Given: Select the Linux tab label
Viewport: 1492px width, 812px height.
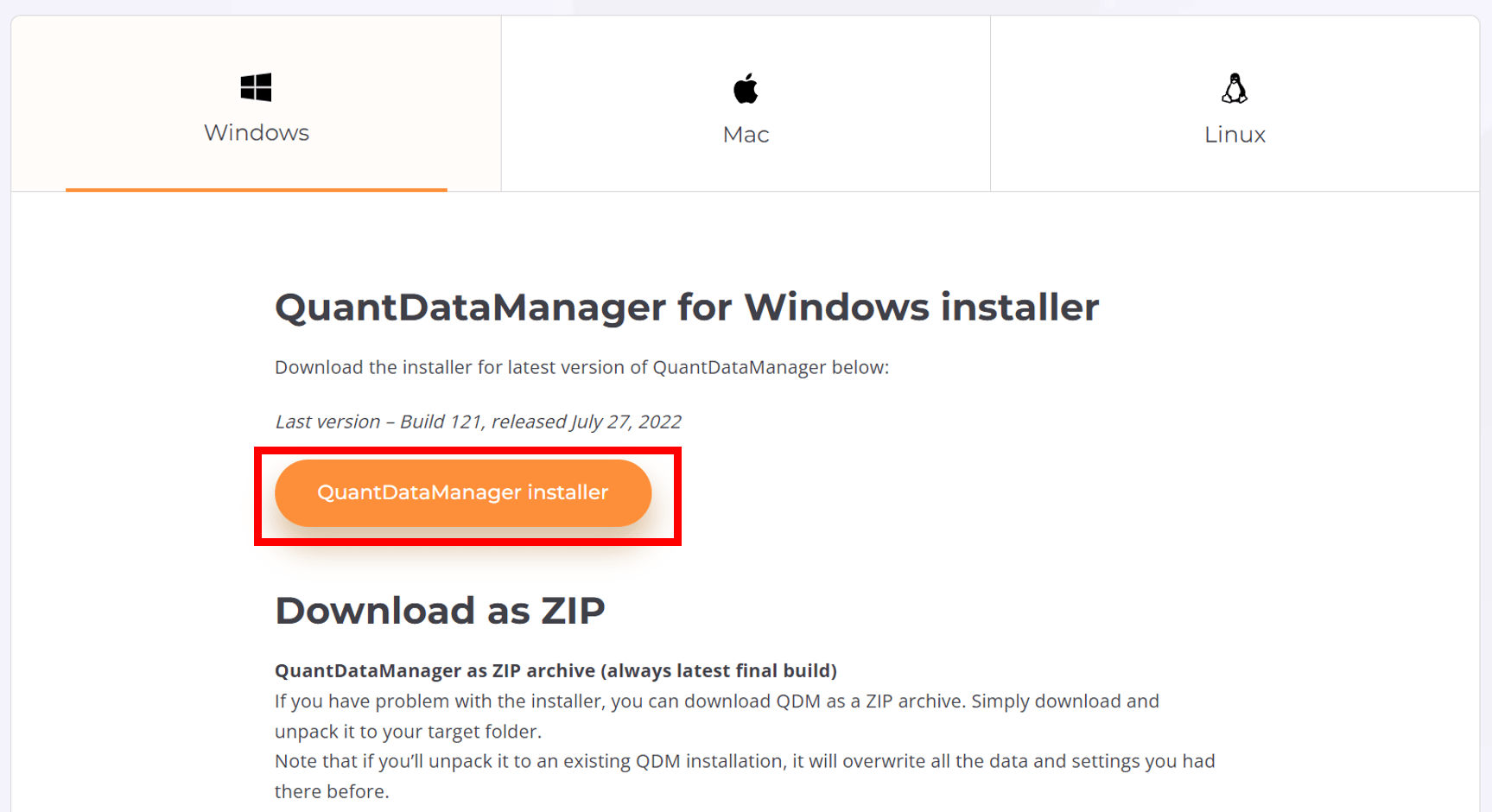Looking at the screenshot, I should 1235,135.
